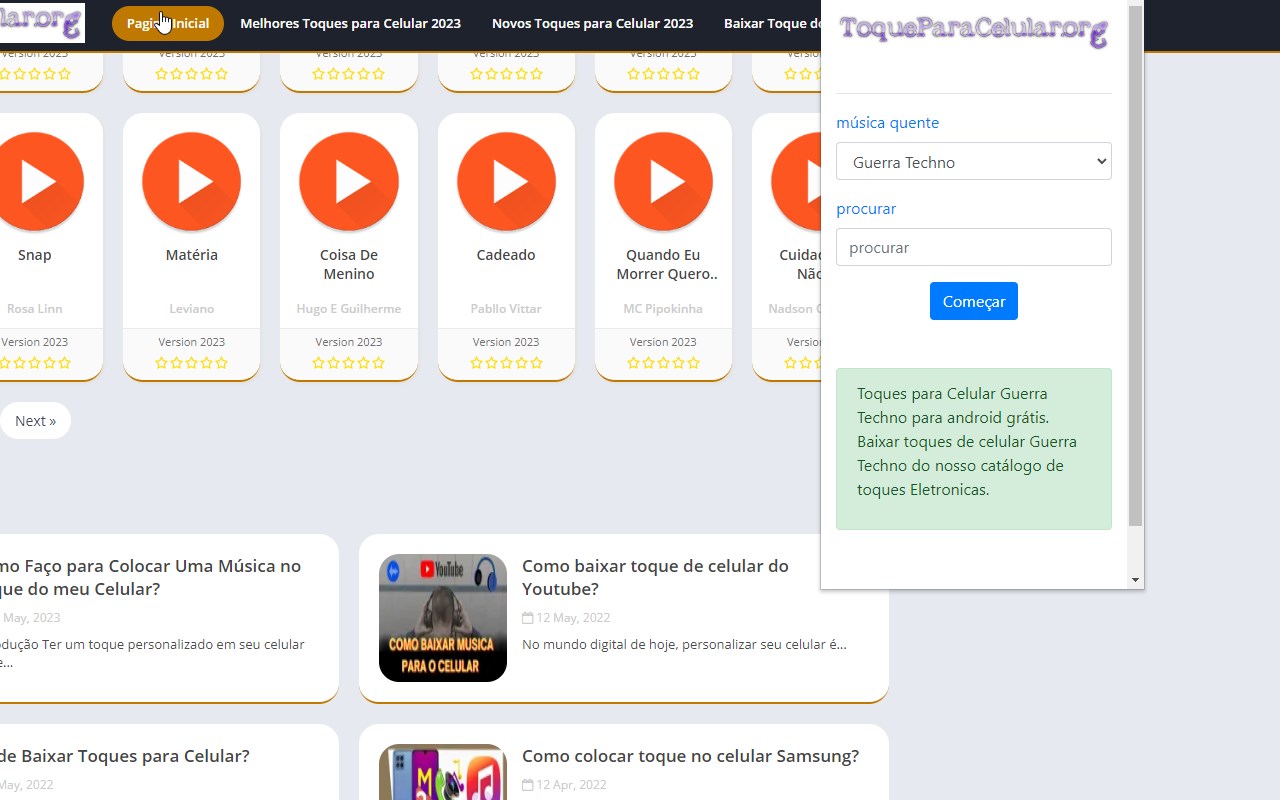The height and width of the screenshot is (800, 1280).
Task: Open the Coisa De Menino title link
Action: [x=349, y=264]
